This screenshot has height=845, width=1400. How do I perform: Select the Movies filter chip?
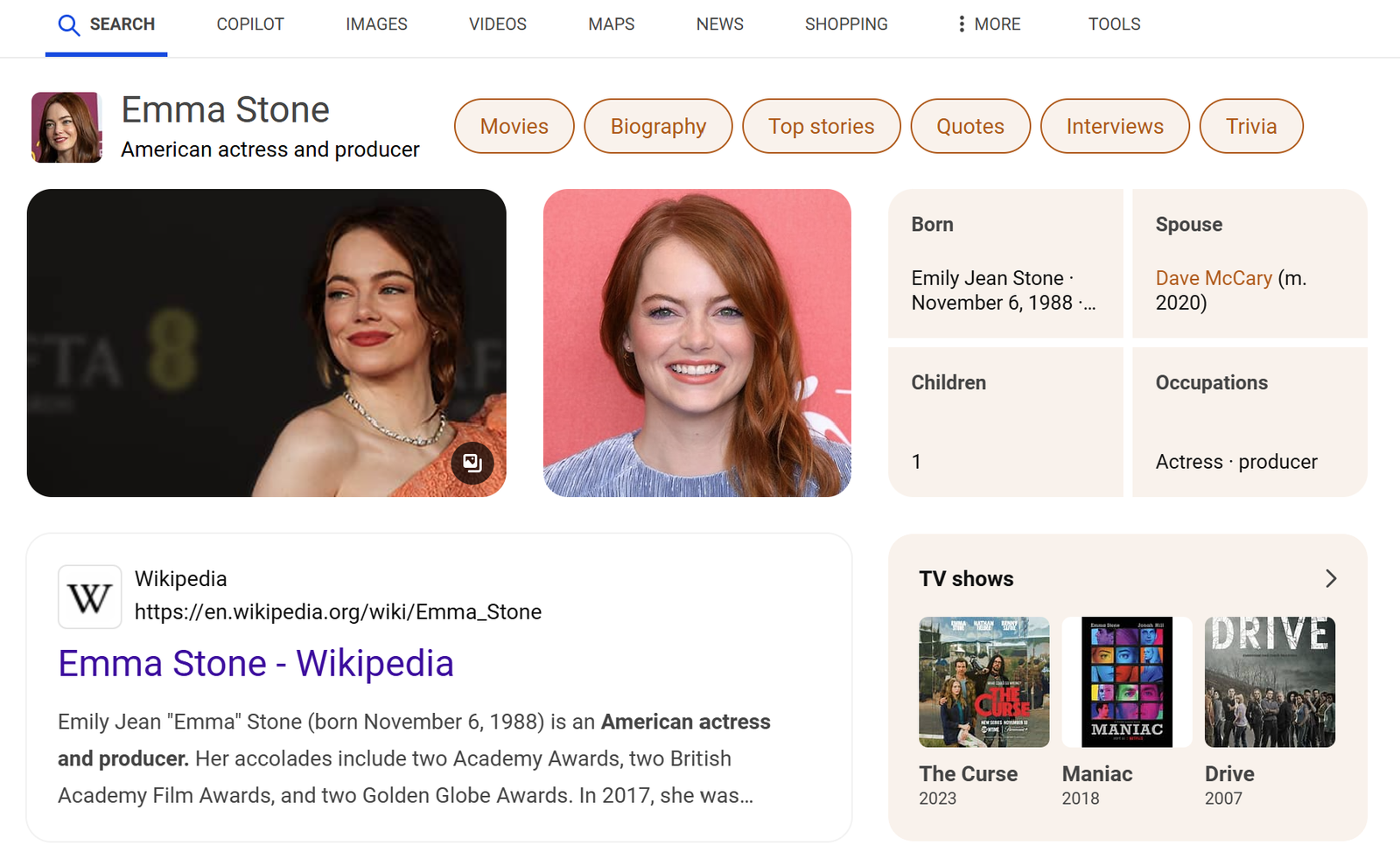(x=514, y=127)
